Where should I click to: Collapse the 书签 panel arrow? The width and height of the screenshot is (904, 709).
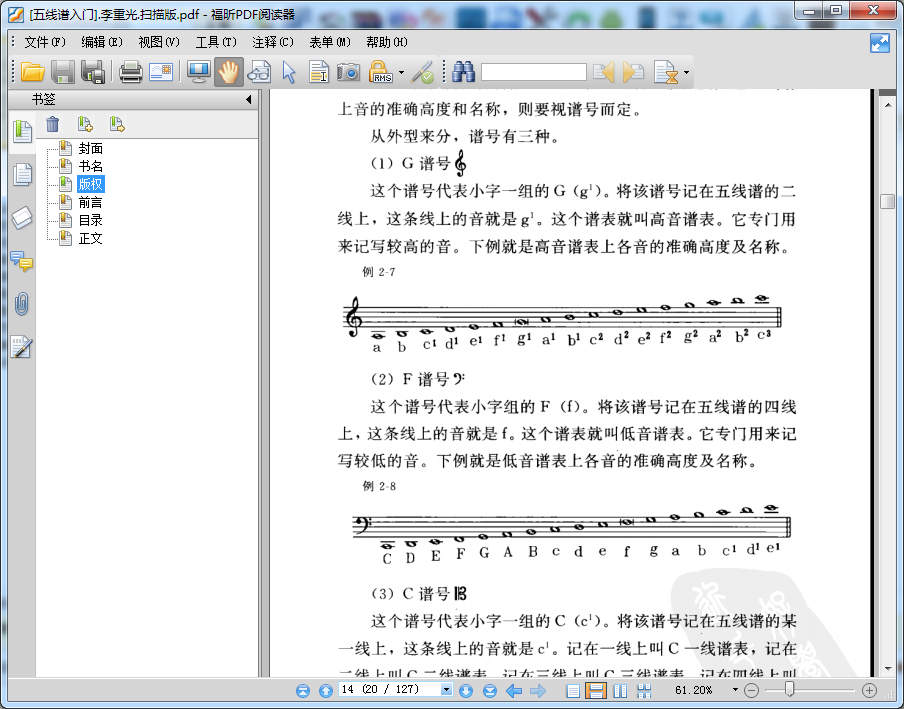click(x=248, y=99)
